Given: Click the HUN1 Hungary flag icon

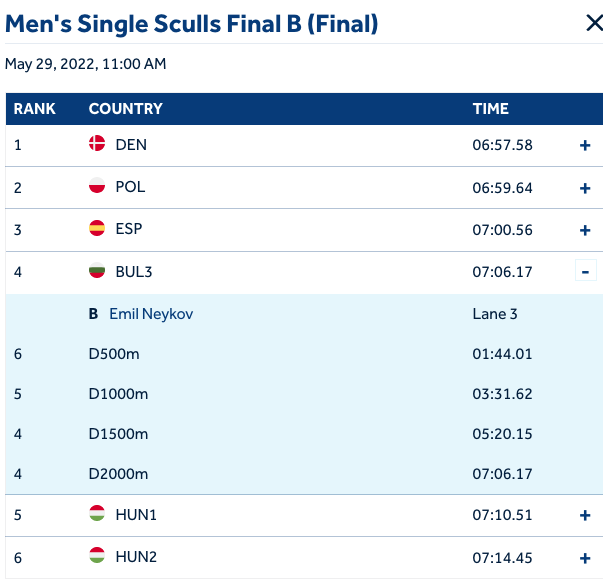Looking at the screenshot, I should coord(97,515).
